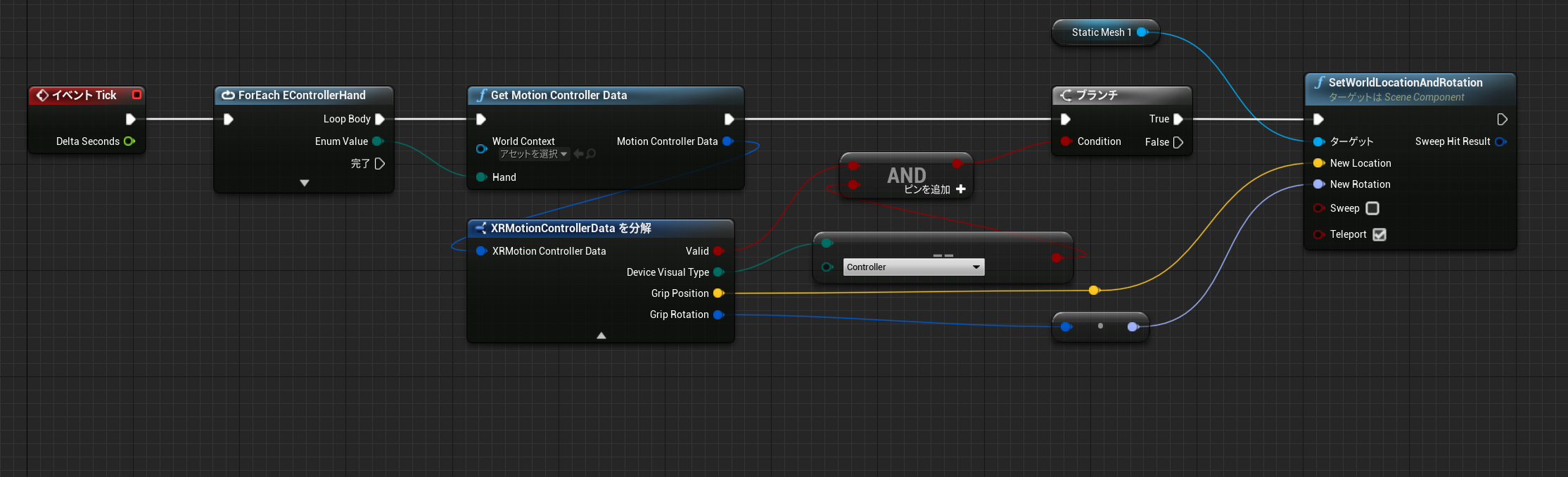Viewport: 1568px width, 477px height.
Task: Click the Event Tick execution output pin
Action: click(131, 119)
